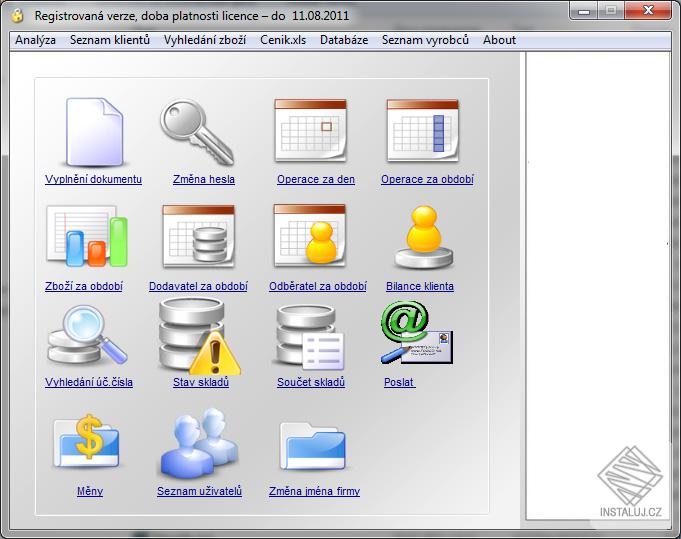
Task: Follow the Zboží za období link
Action: [x=84, y=286]
